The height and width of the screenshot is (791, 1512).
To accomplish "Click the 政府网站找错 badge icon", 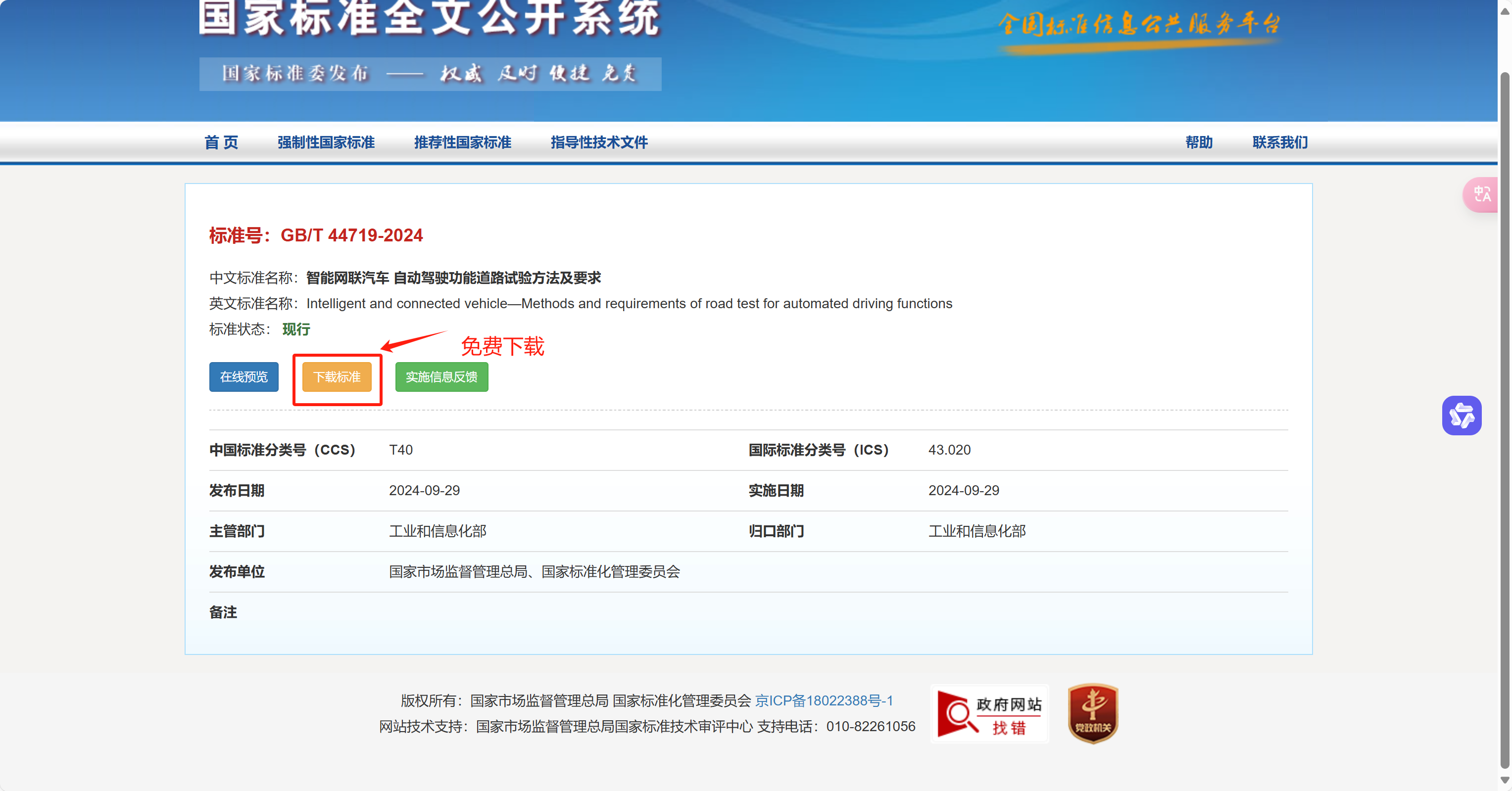I will 989,714.
